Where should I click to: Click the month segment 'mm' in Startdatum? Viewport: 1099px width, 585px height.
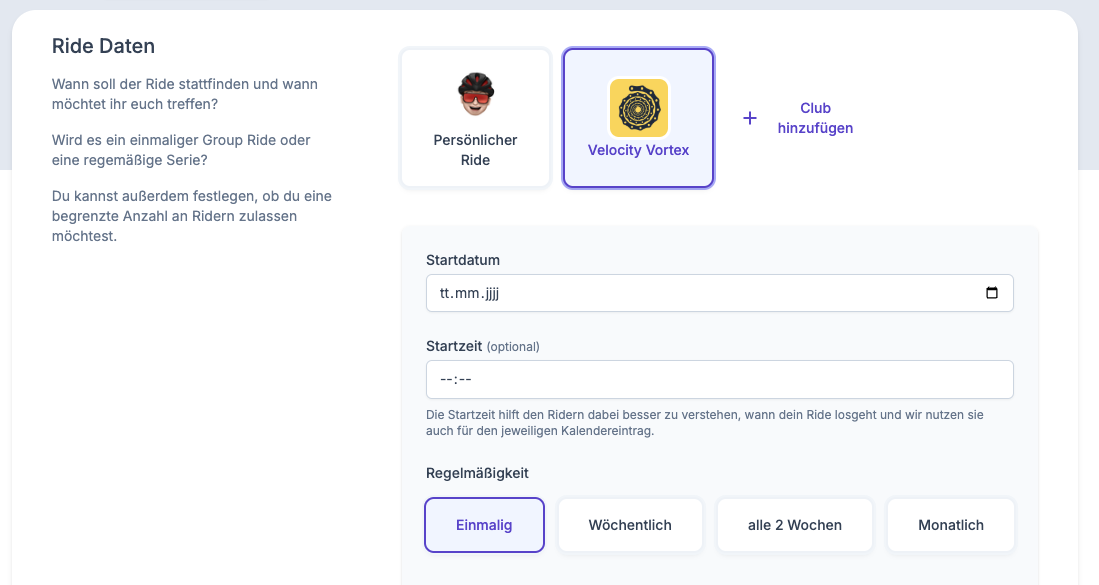[468, 294]
